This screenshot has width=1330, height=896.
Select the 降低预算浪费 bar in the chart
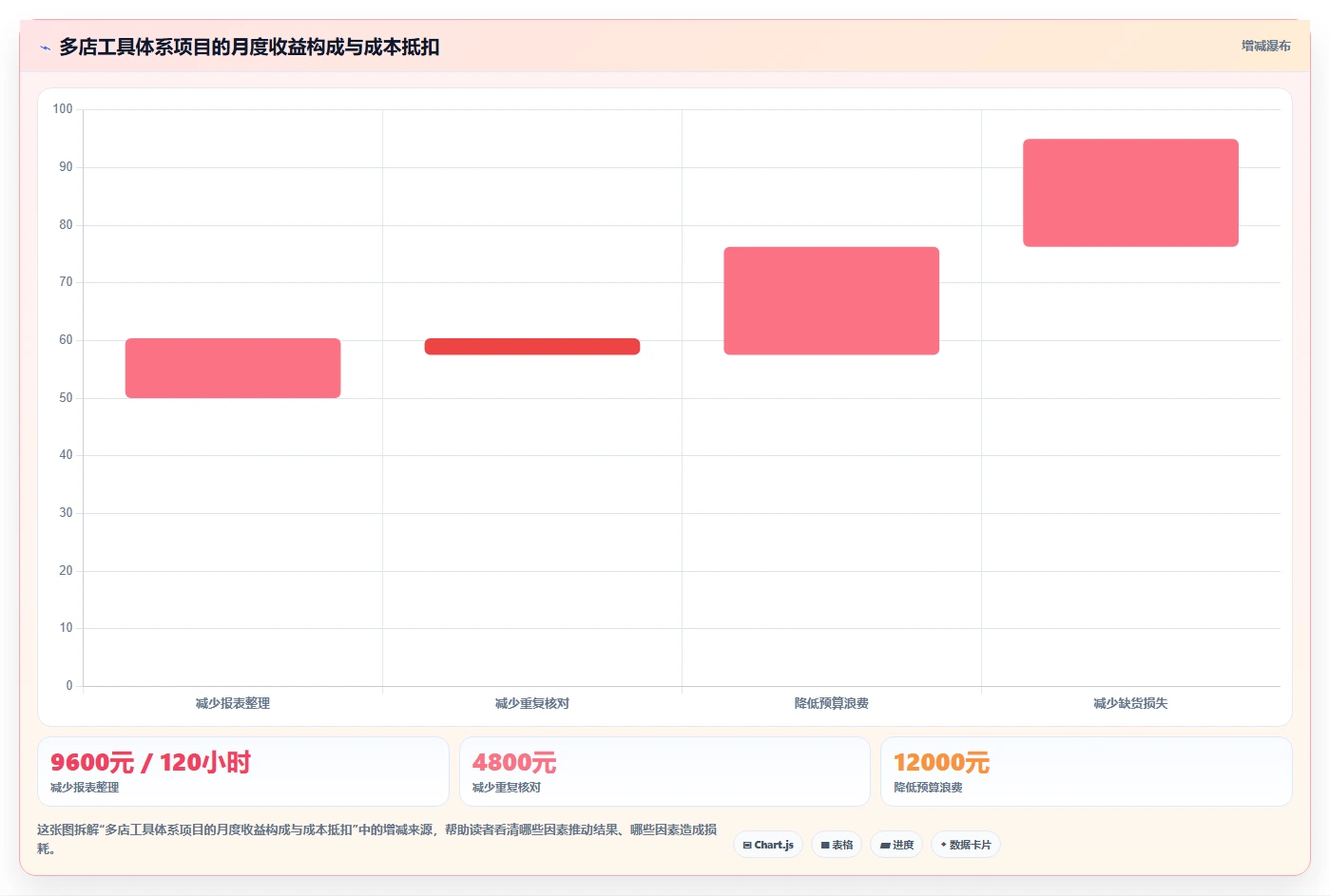832,301
